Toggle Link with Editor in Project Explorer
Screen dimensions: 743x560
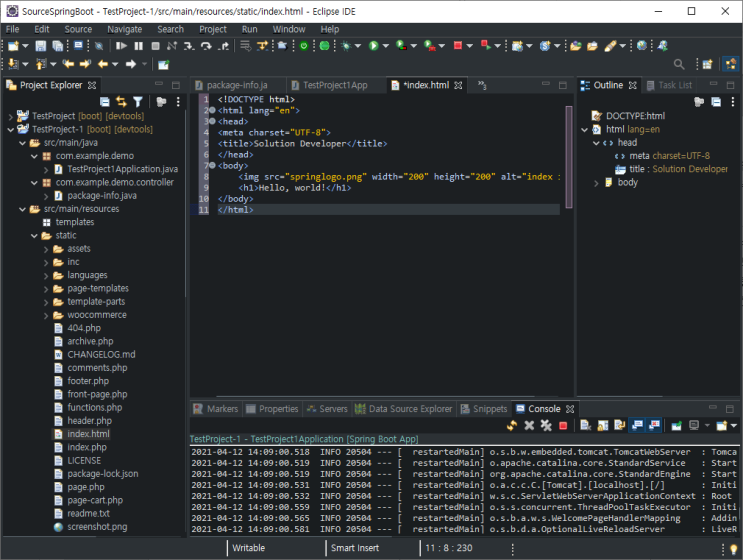121,101
